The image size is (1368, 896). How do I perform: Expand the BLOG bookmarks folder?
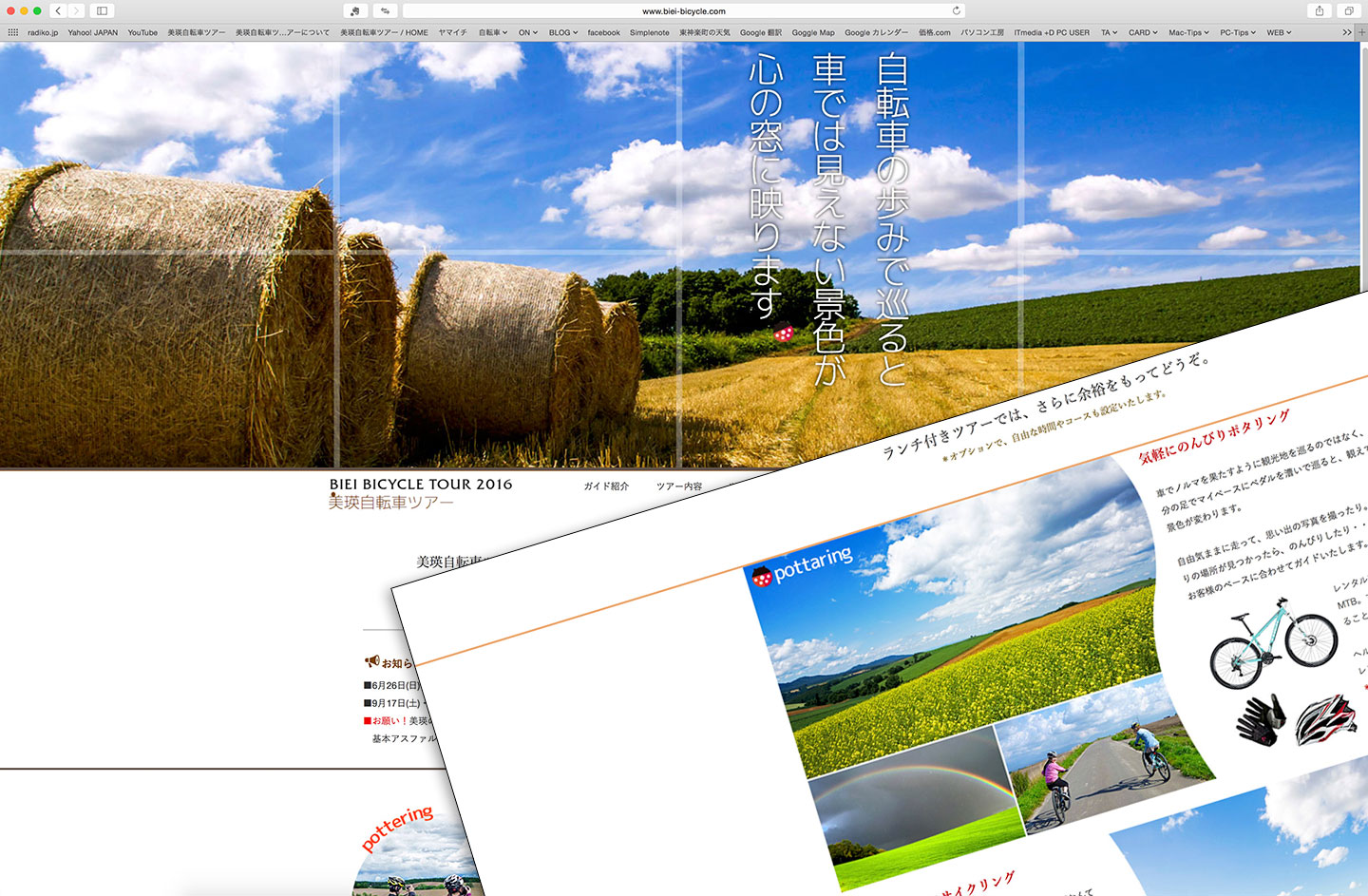pyautogui.click(x=562, y=32)
